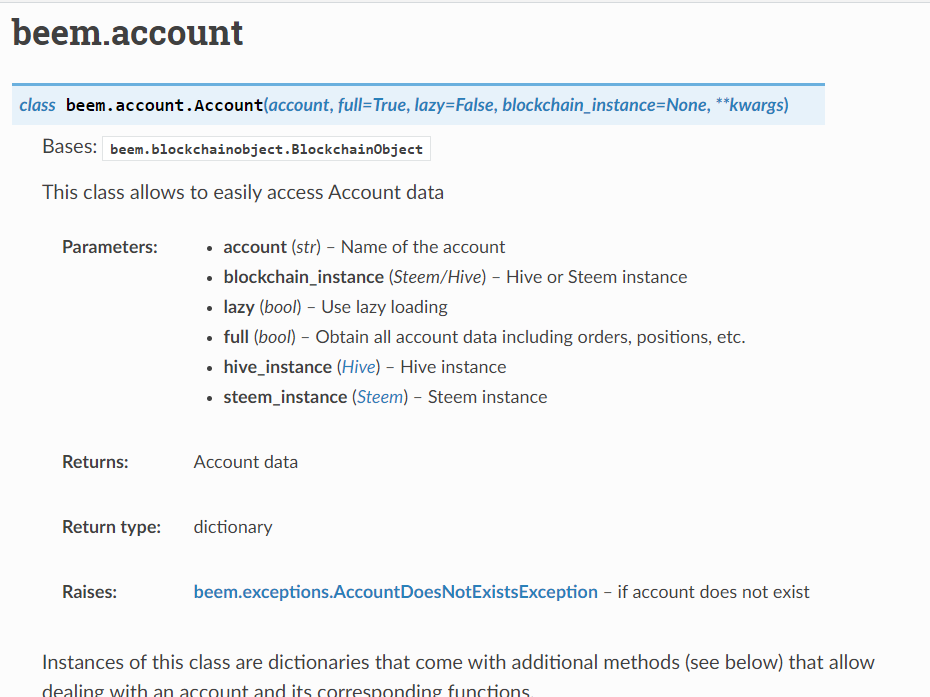Viewport: 930px width, 697px height.
Task: Click the 'Parameters:' field label
Action: click(110, 247)
